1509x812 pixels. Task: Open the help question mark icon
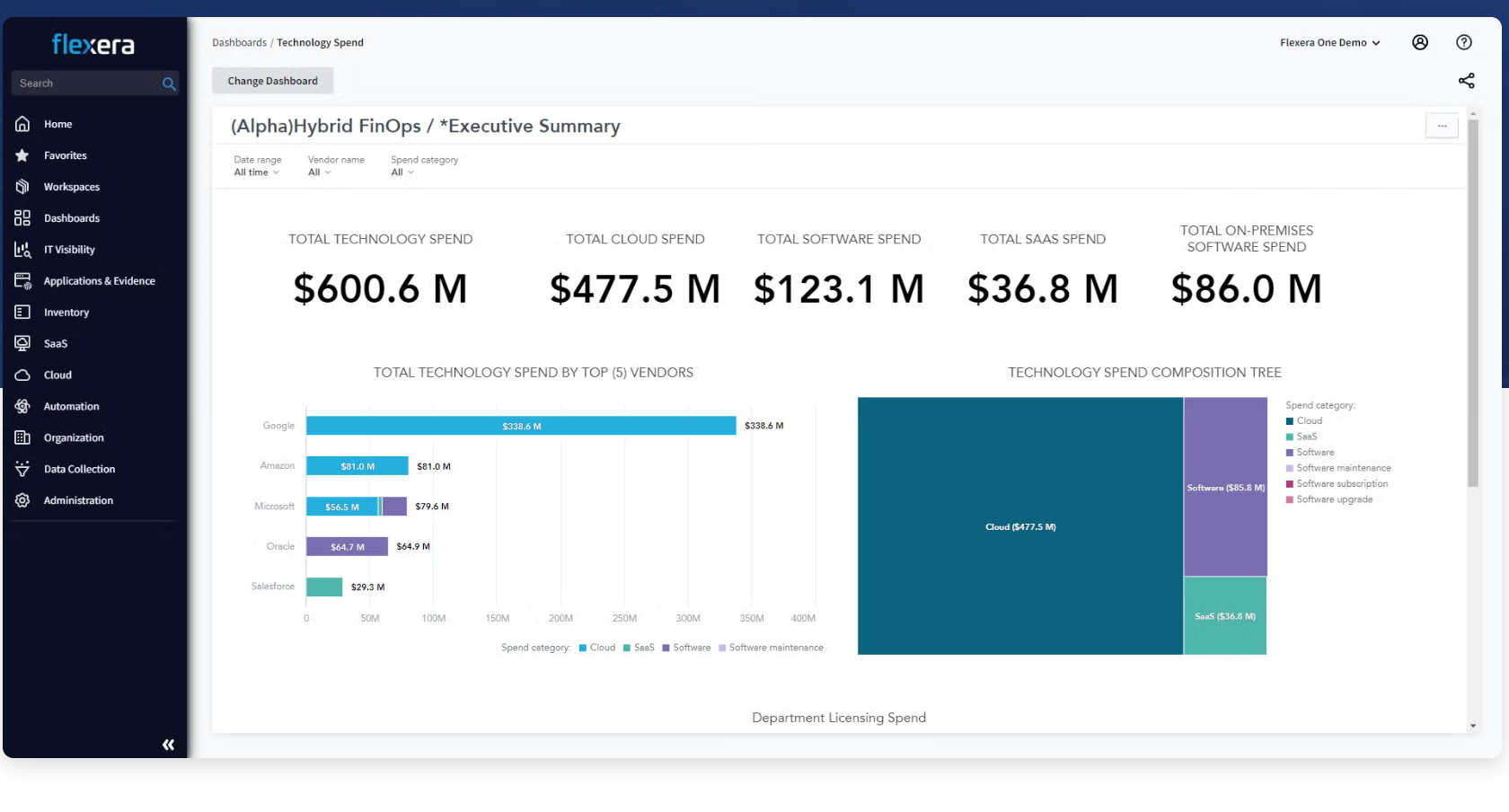click(x=1464, y=42)
